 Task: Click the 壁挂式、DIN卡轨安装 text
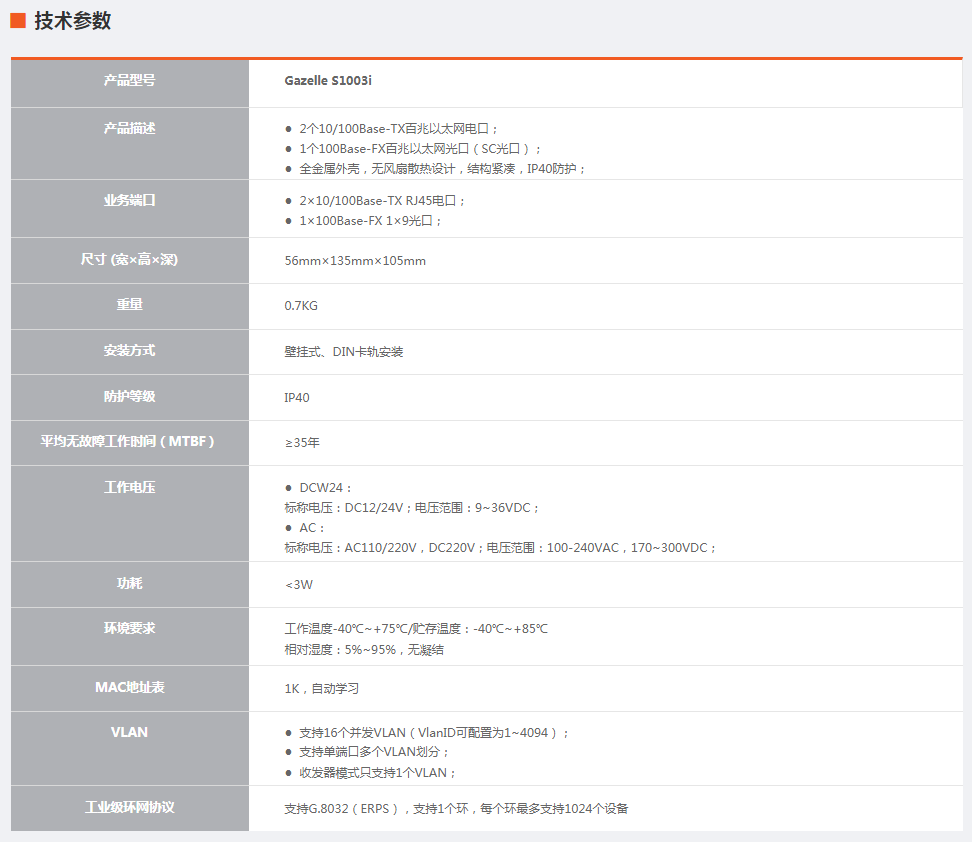tap(344, 352)
